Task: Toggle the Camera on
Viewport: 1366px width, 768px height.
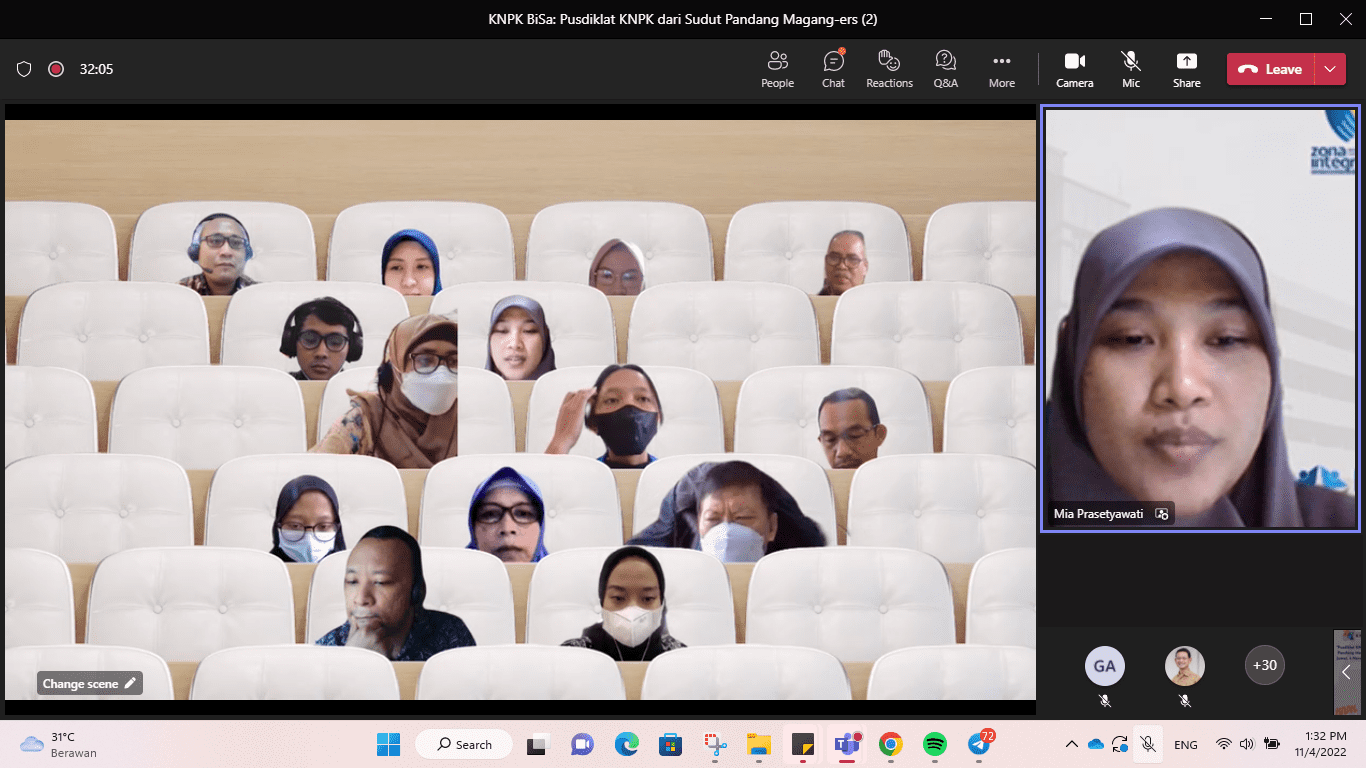Action: tap(1074, 69)
